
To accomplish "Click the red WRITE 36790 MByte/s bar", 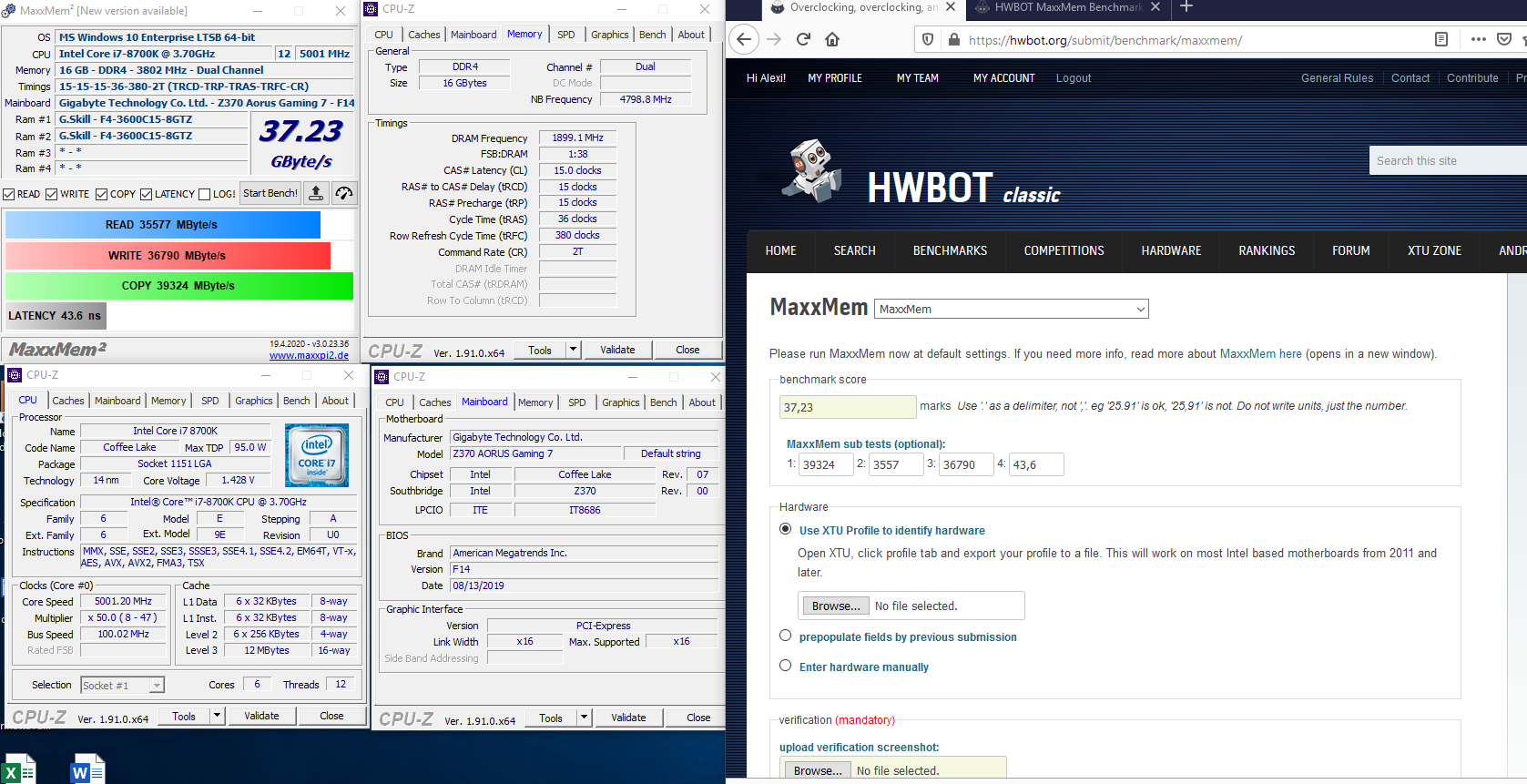I will pos(168,255).
